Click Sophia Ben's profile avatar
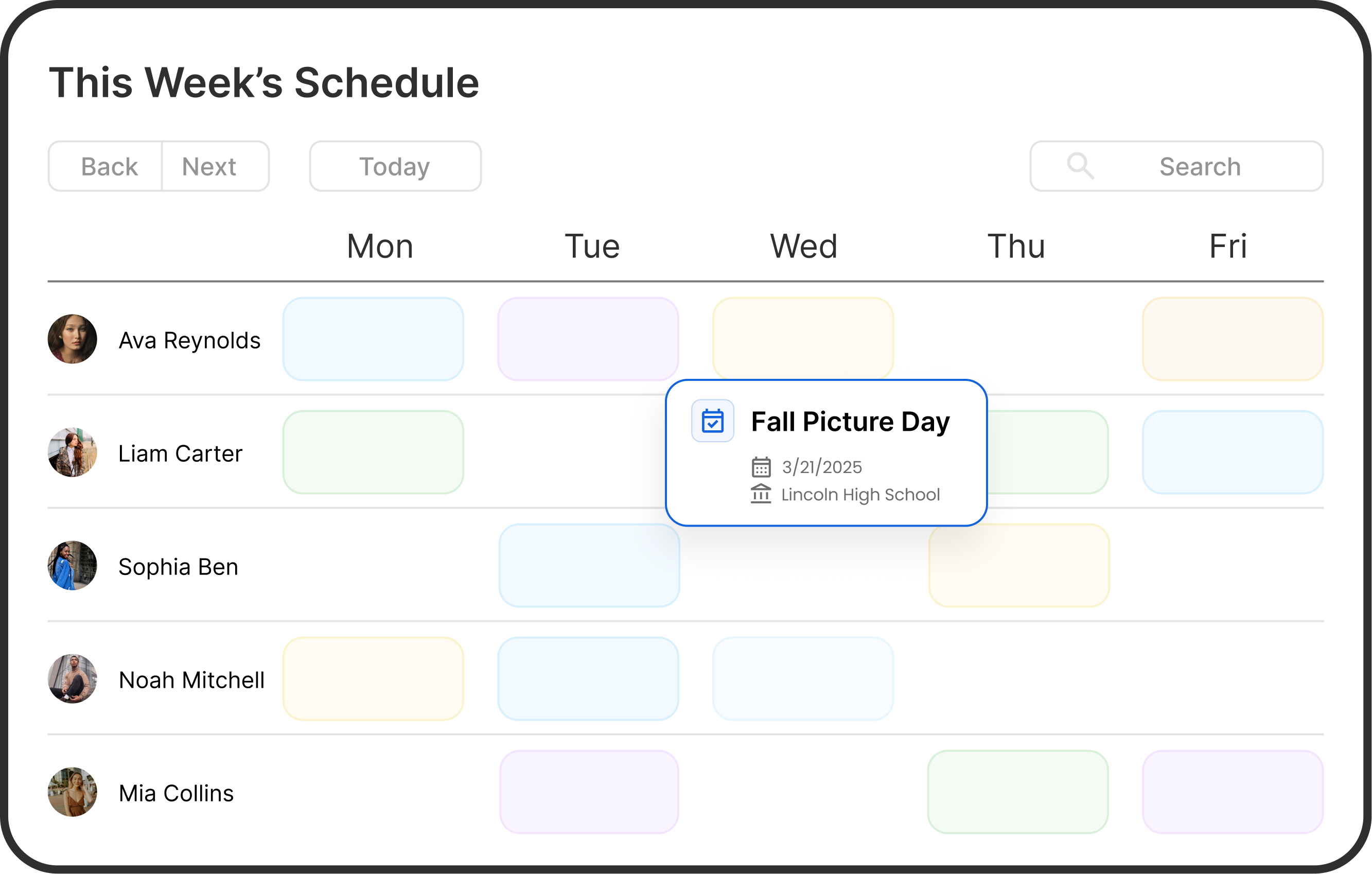Image resolution: width=1372 pixels, height=874 pixels. (73, 566)
